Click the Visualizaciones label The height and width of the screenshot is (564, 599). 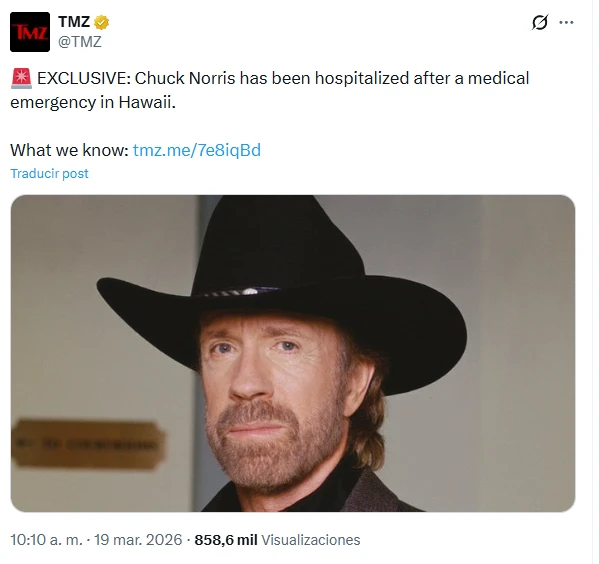[311, 540]
